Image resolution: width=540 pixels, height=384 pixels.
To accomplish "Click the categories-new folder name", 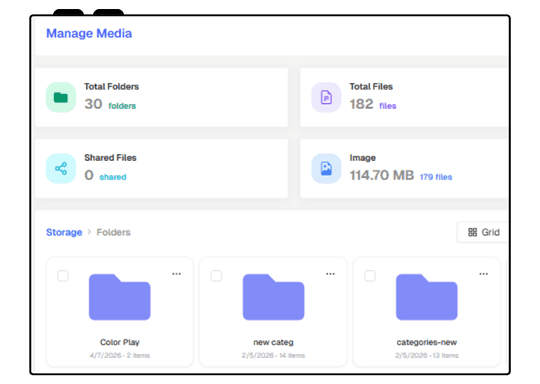I will point(427,342).
